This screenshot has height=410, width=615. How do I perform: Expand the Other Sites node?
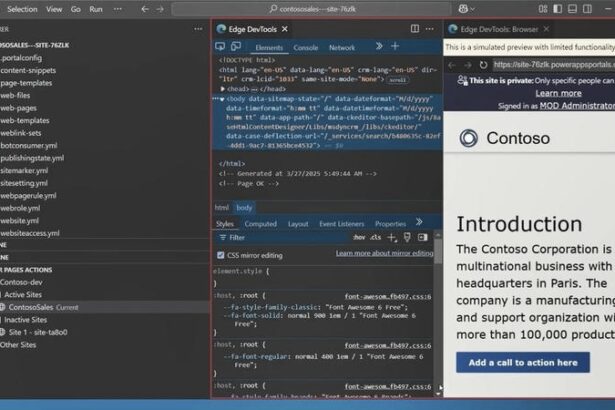tap(18, 345)
